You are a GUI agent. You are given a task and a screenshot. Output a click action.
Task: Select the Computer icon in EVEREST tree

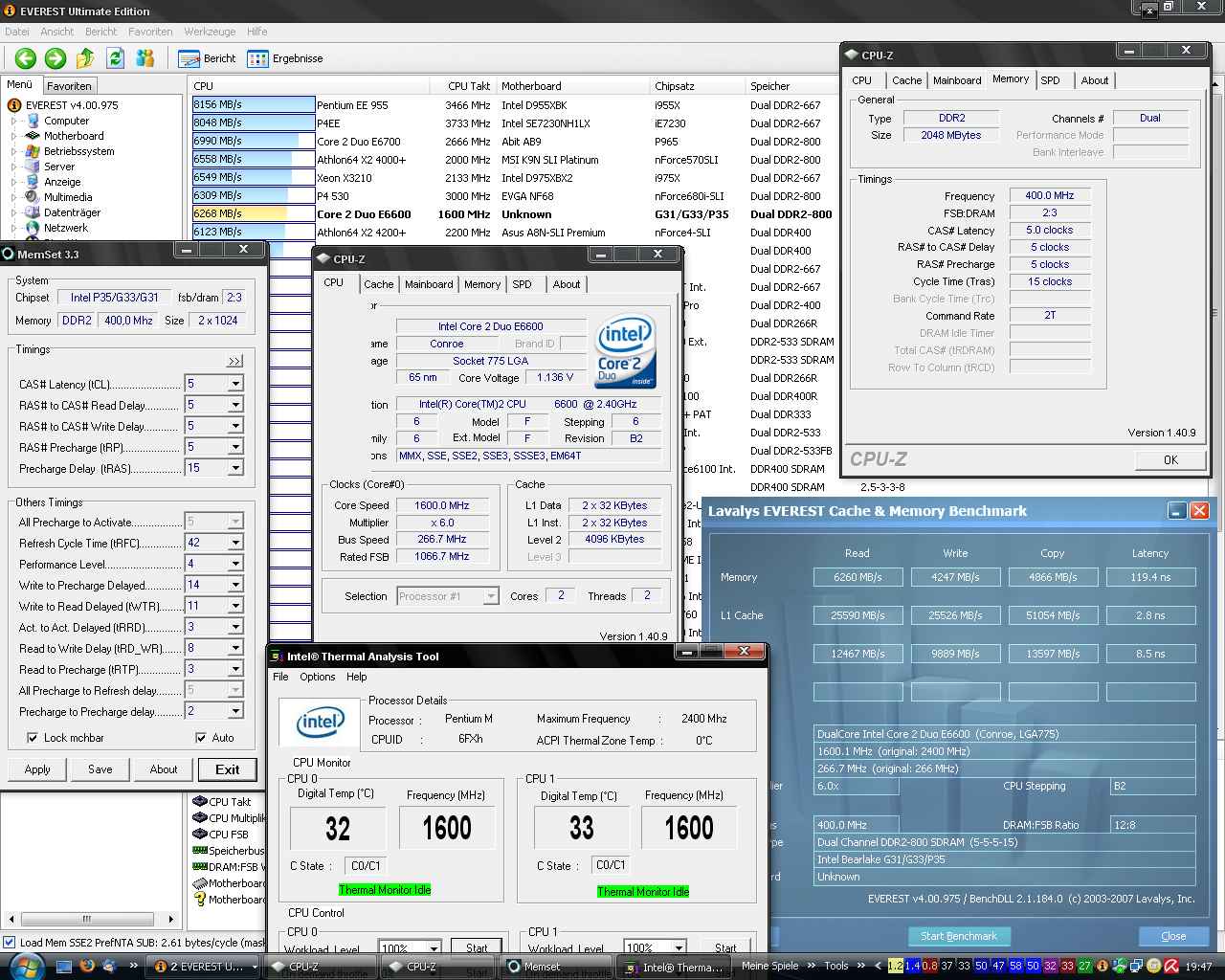pos(33,121)
